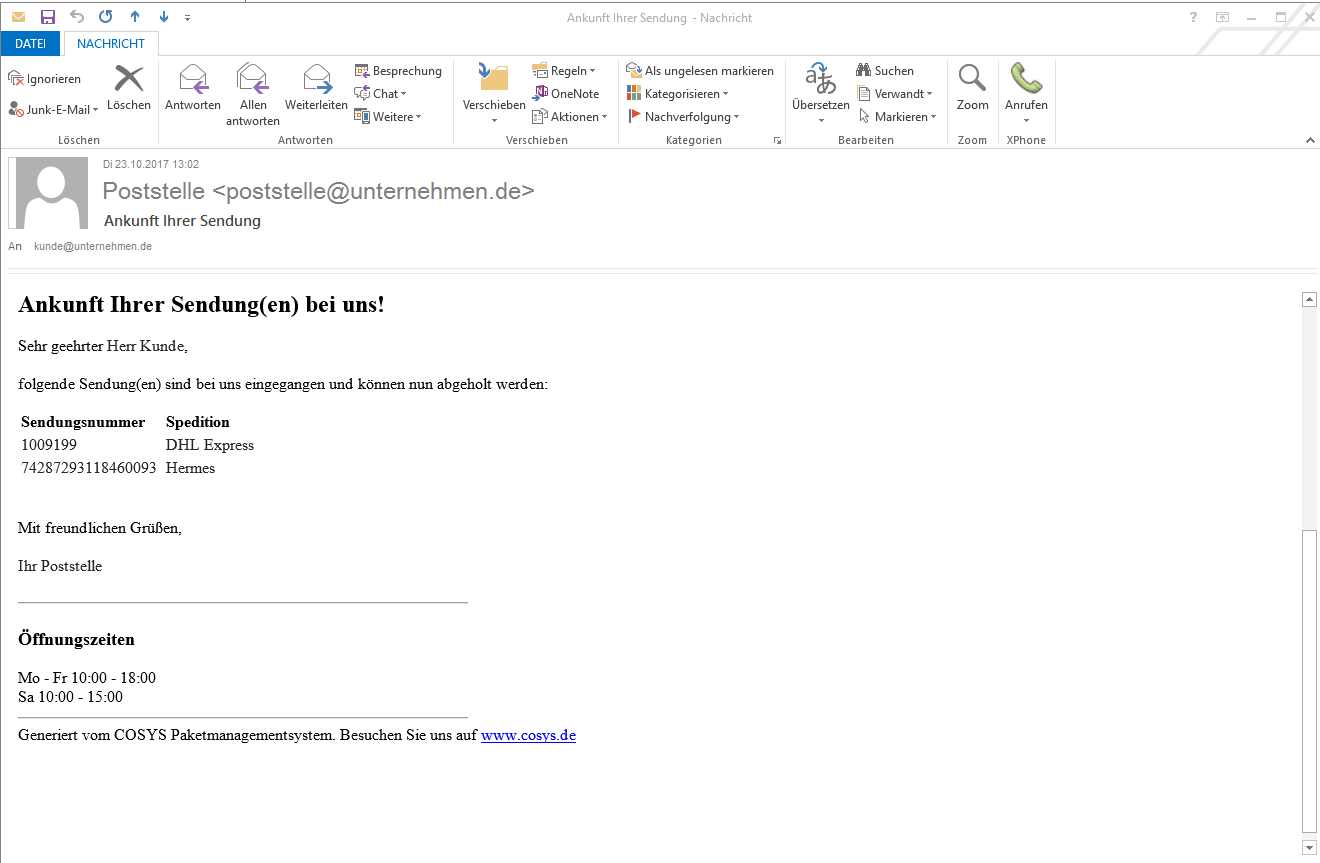Open the DATEI tab

pos(30,44)
